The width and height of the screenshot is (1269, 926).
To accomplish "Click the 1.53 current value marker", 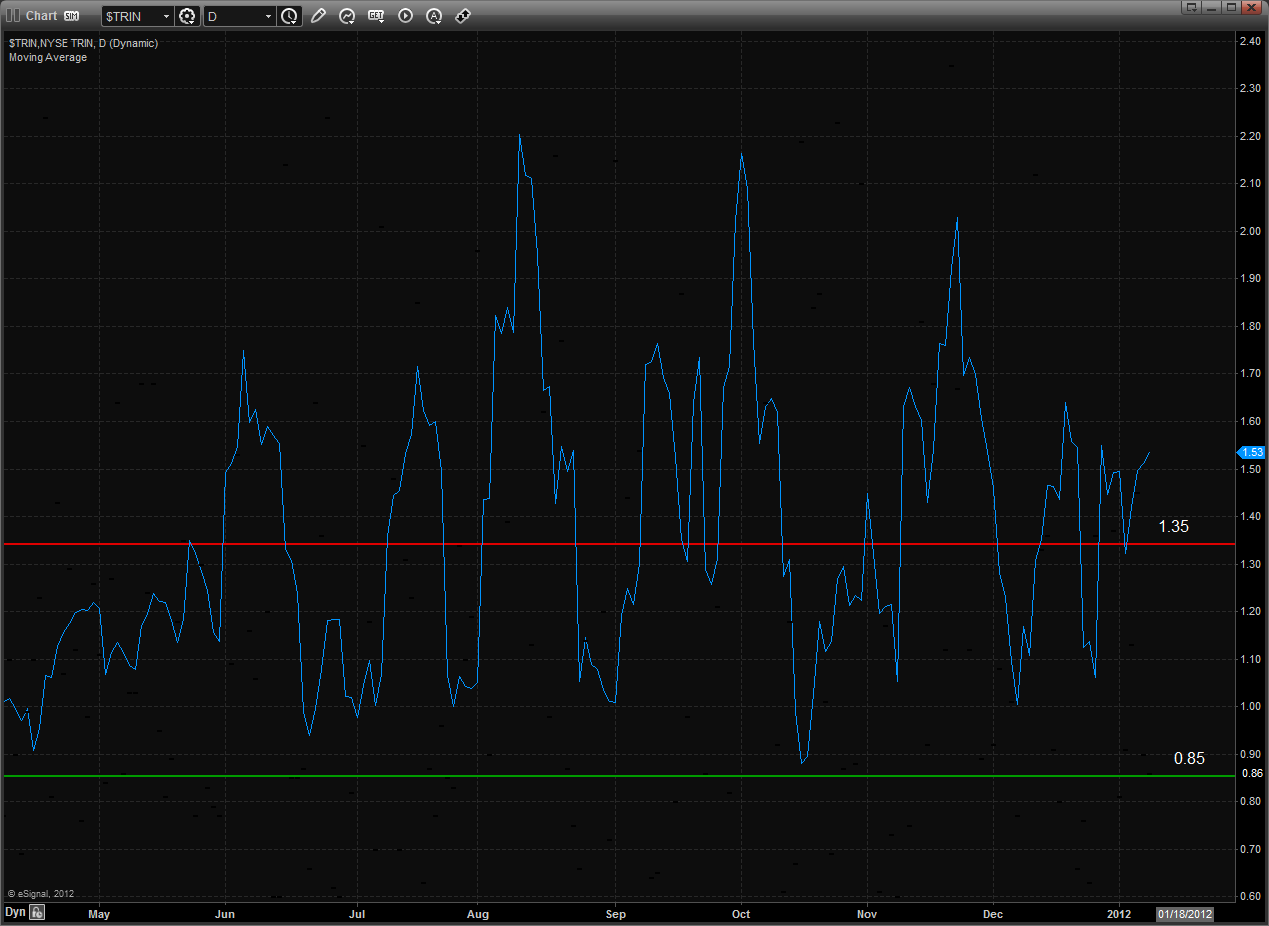I will pos(1251,452).
